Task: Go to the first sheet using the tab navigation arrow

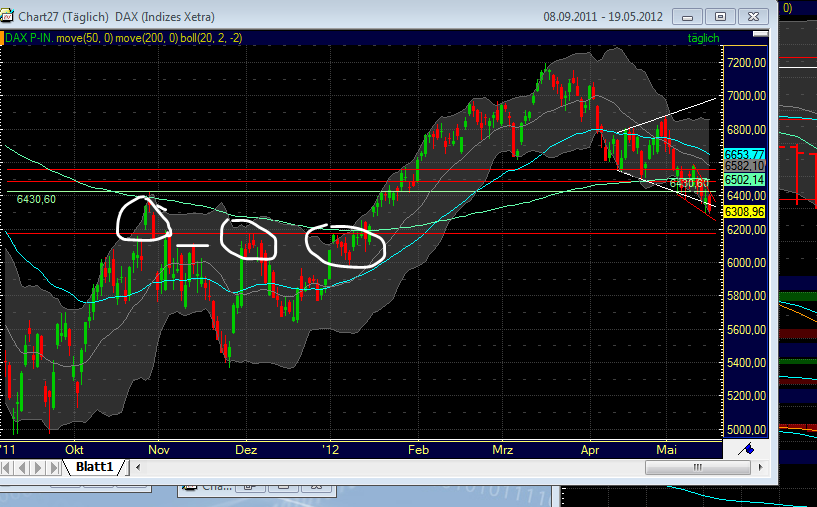Action: pyautogui.click(x=7, y=467)
